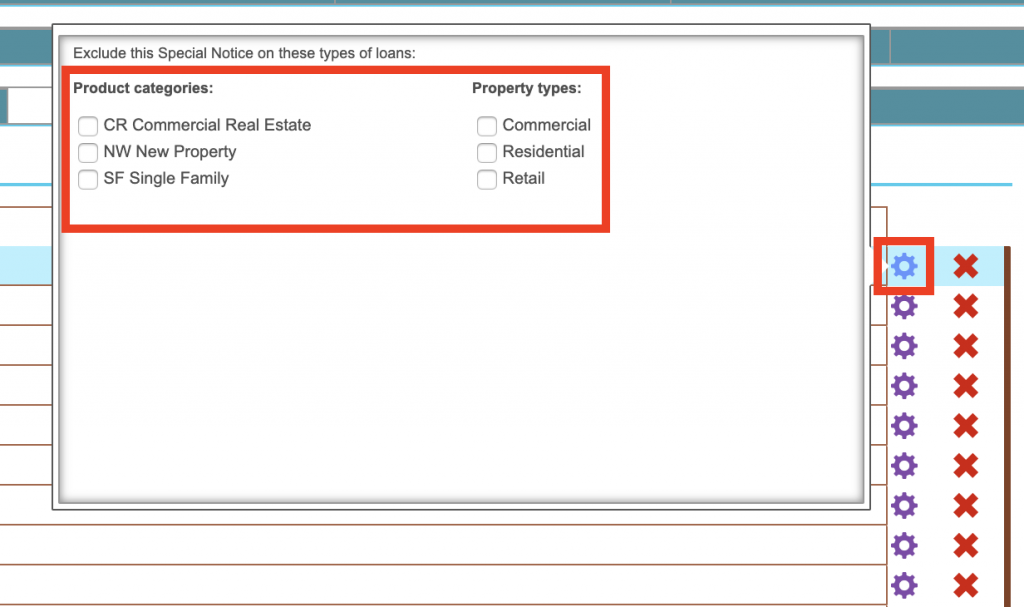Open settings with the third gear icon from top
The height and width of the screenshot is (607, 1024).
pos(904,346)
